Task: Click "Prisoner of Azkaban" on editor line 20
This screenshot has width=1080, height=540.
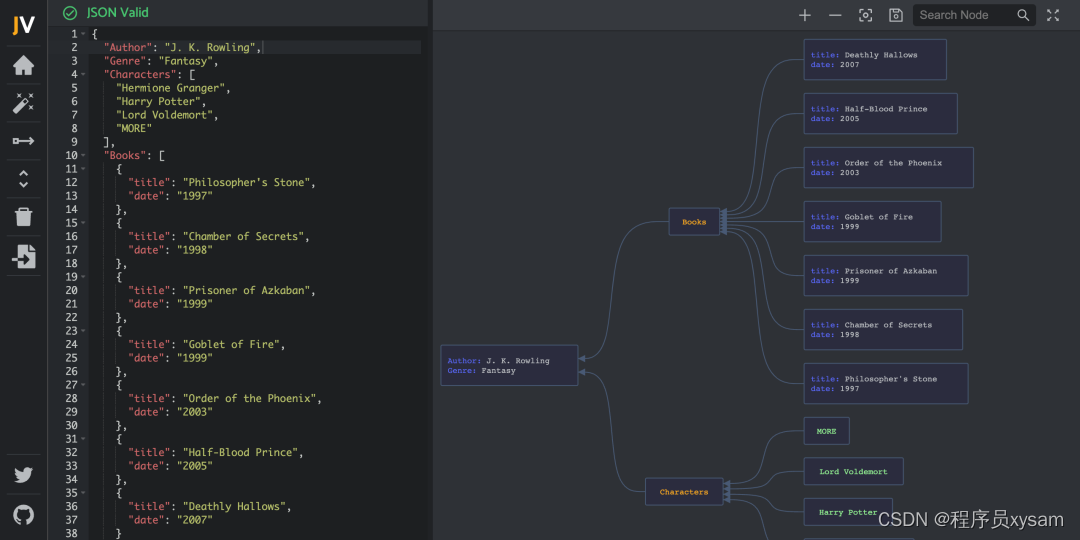Action: (249, 290)
